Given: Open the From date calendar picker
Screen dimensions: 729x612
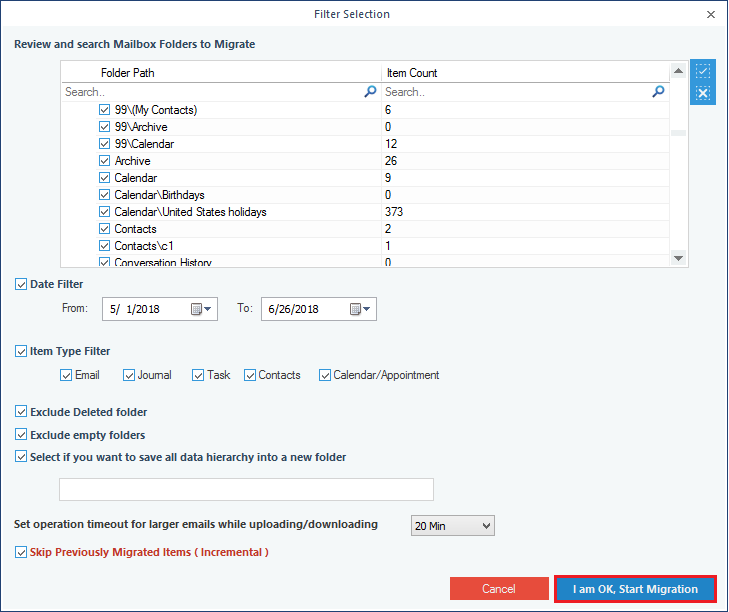Looking at the screenshot, I should (x=202, y=309).
